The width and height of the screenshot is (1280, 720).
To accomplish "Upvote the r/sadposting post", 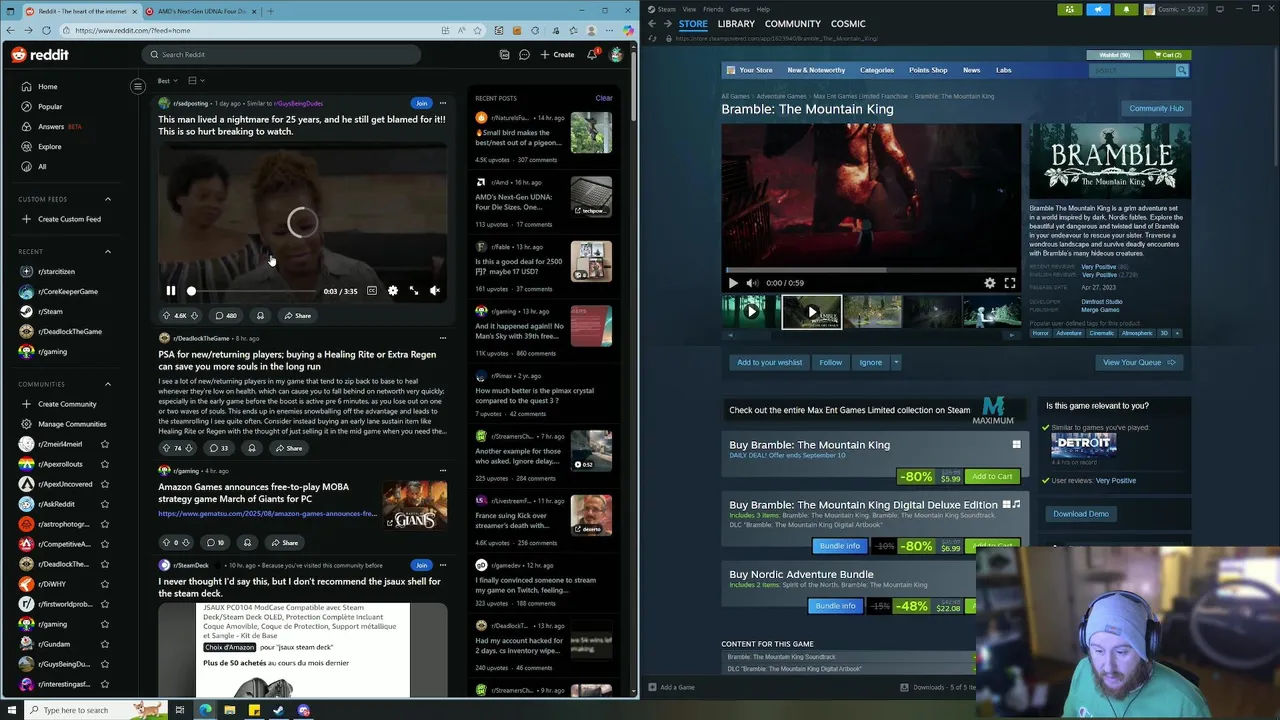I will point(166,316).
